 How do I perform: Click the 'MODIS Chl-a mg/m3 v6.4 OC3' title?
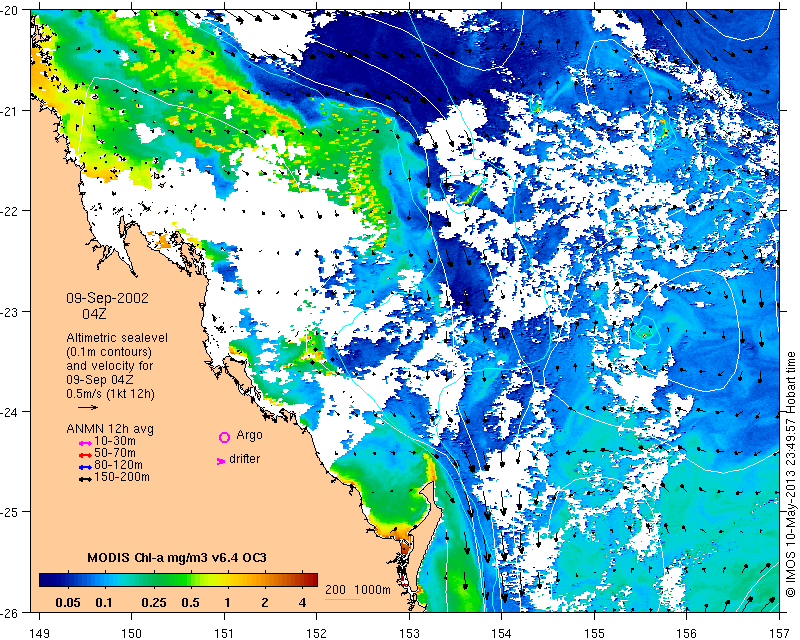(x=177, y=557)
